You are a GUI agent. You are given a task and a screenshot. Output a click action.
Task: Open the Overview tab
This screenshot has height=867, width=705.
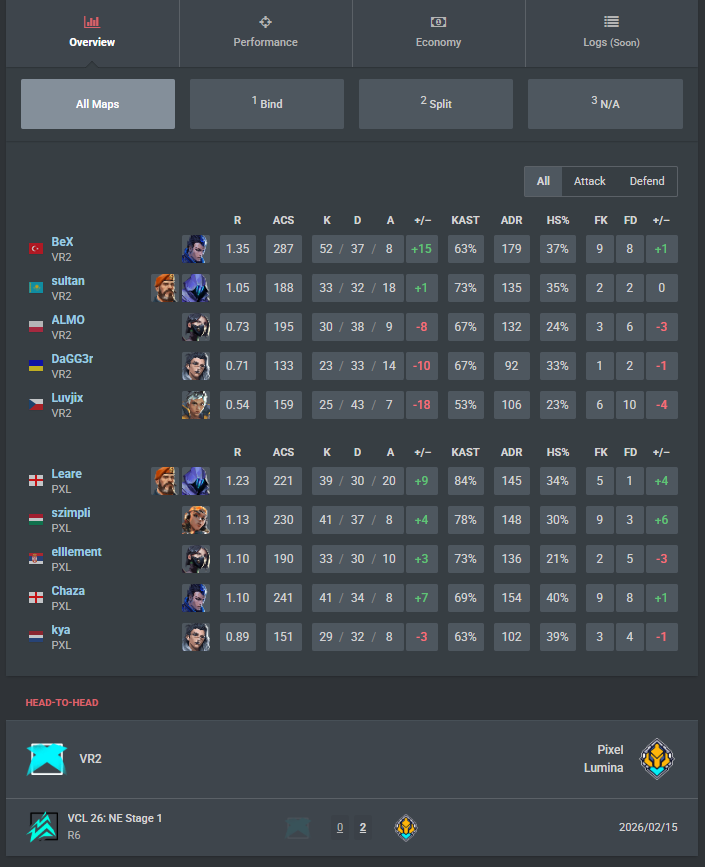92,34
